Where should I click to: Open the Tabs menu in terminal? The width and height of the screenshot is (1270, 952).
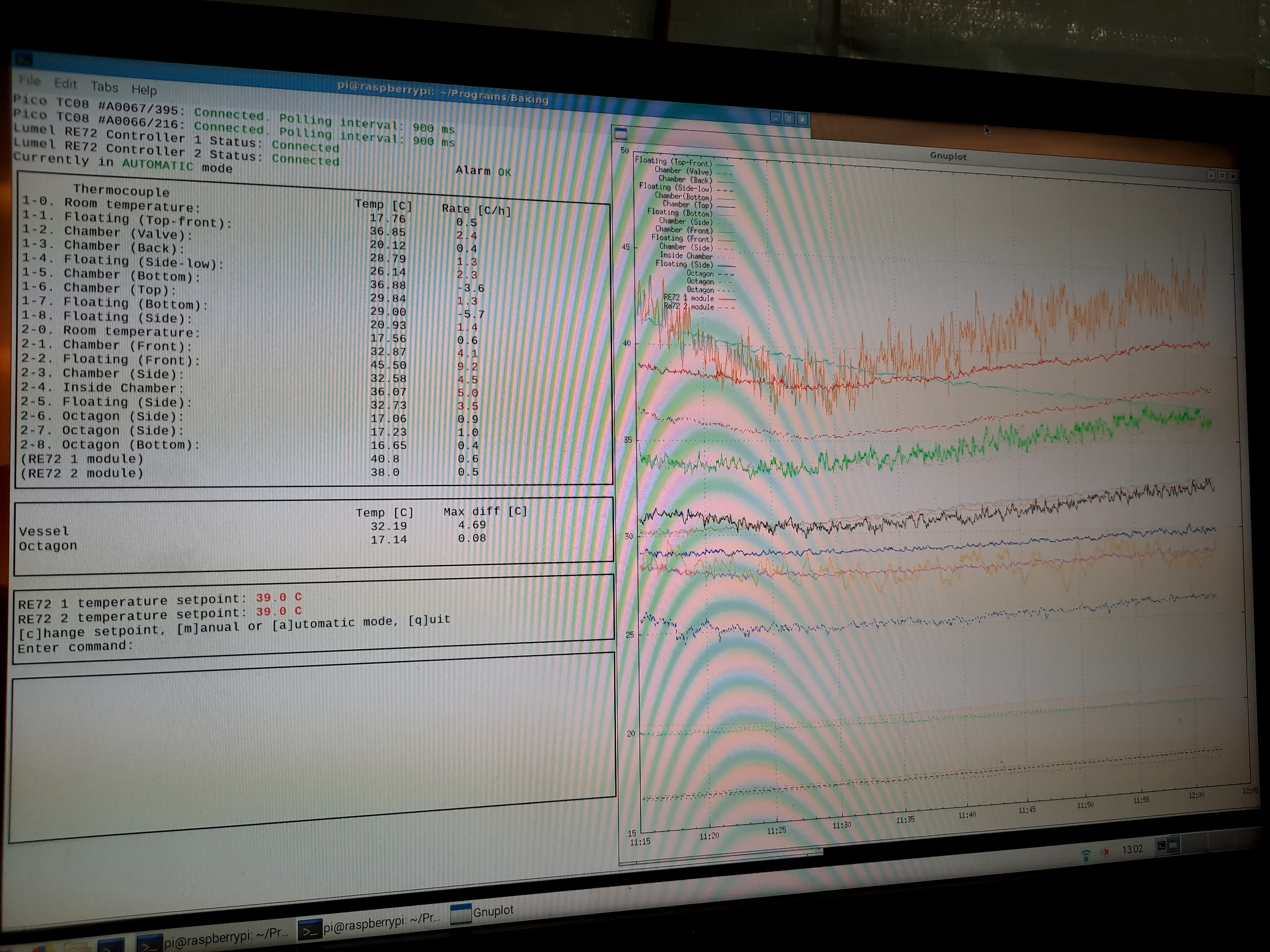coord(104,87)
